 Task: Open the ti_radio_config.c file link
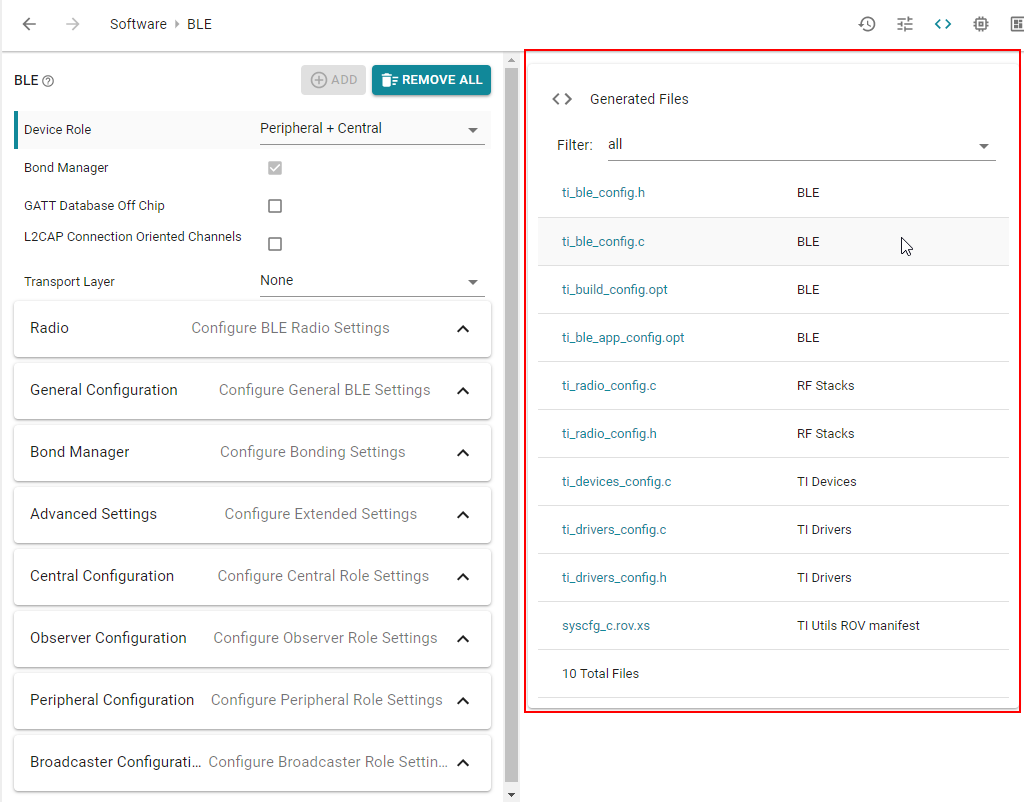point(609,386)
